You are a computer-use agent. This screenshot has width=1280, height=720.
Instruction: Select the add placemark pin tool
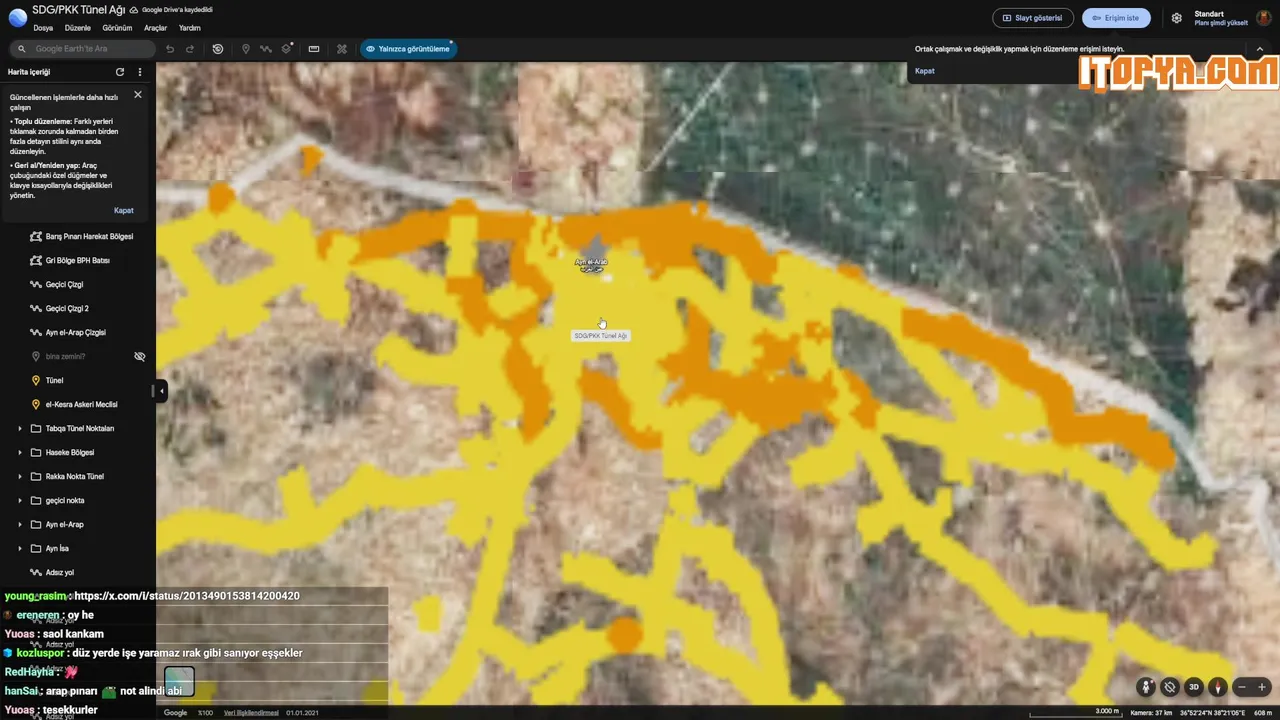pos(246,49)
